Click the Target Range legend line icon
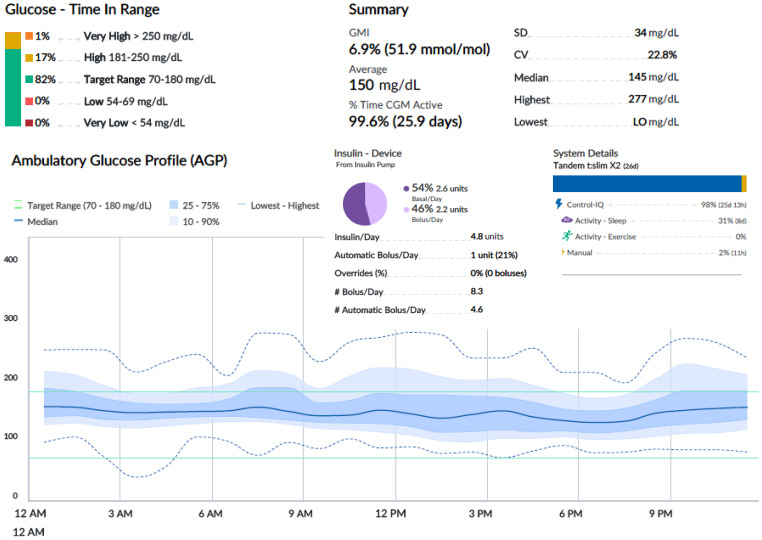Screen dimensions: 762x540 pos(18,205)
